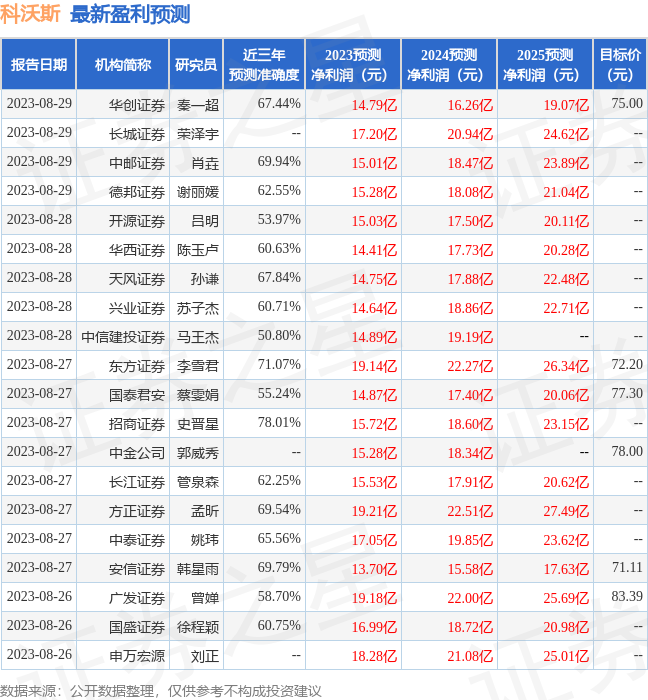Image resolution: width=648 pixels, height=700 pixels.
Task: Click the 机构简称 column header
Action: tap(123, 64)
